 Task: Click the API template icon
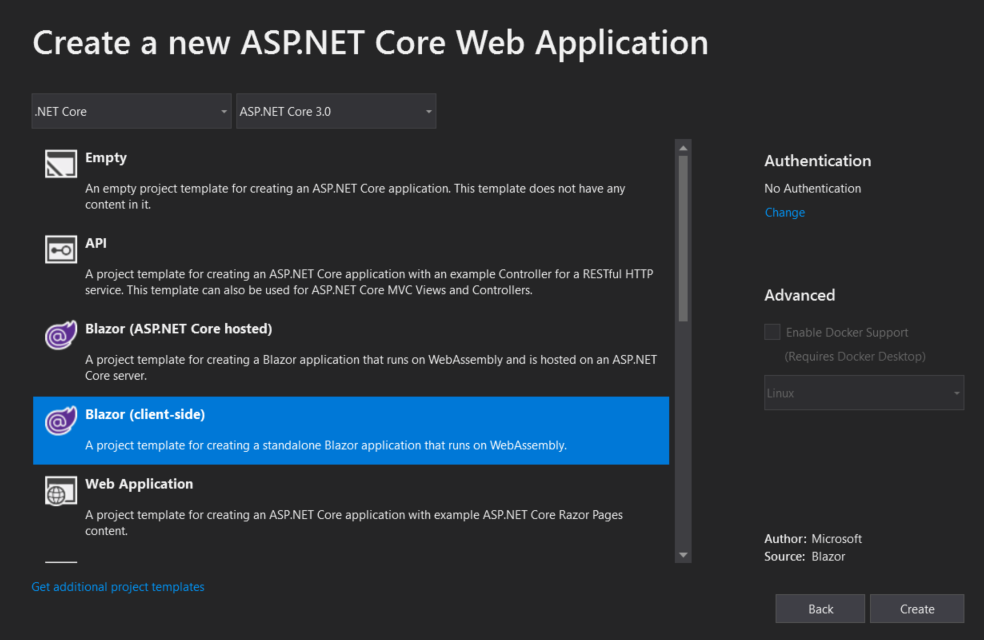click(61, 249)
